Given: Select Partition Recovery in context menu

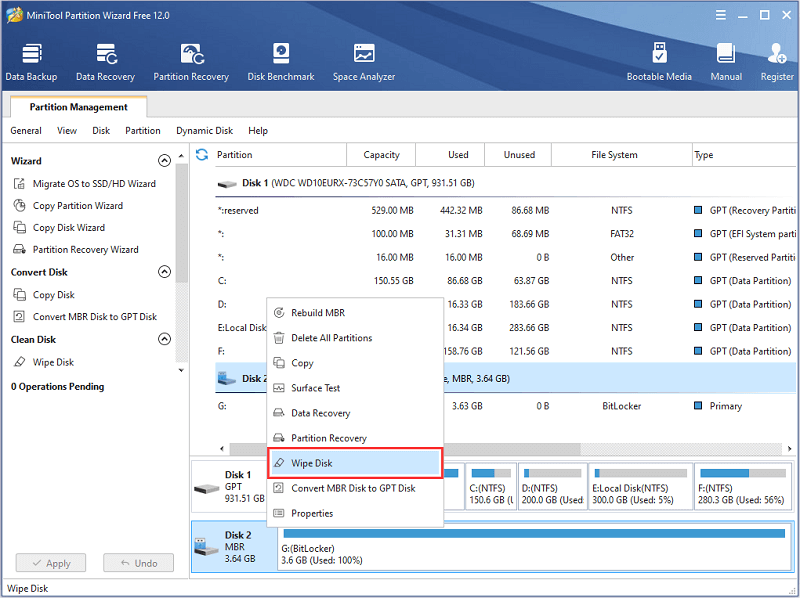Looking at the screenshot, I should (355, 438).
